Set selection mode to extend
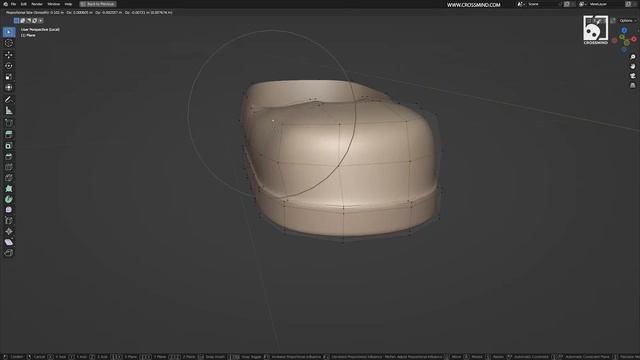This screenshot has width=640, height=360. tap(22, 20)
